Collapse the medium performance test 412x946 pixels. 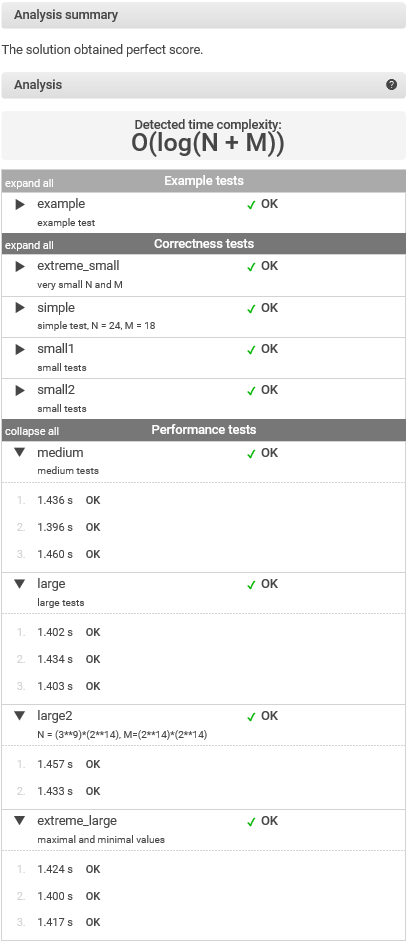click(20, 452)
